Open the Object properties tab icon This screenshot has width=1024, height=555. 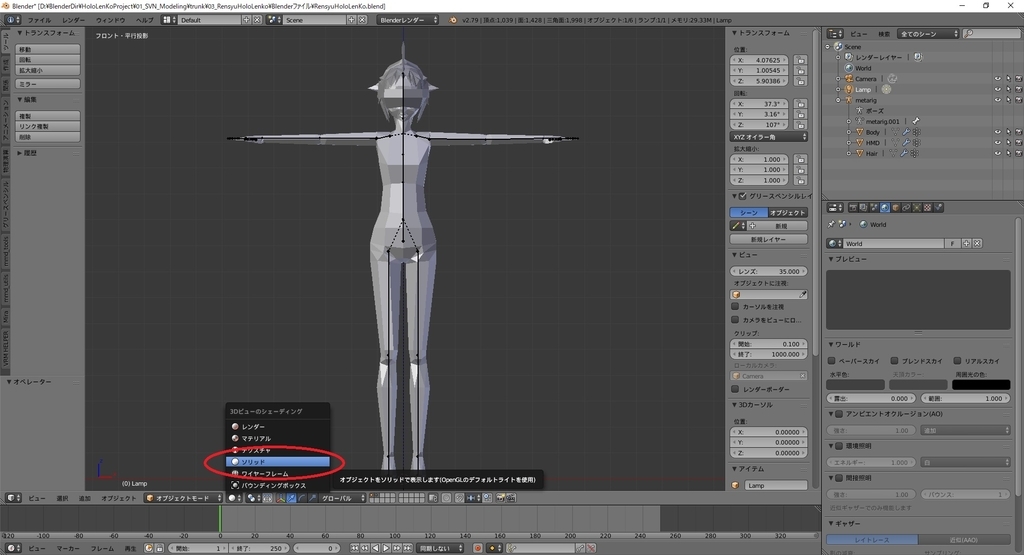coord(898,207)
